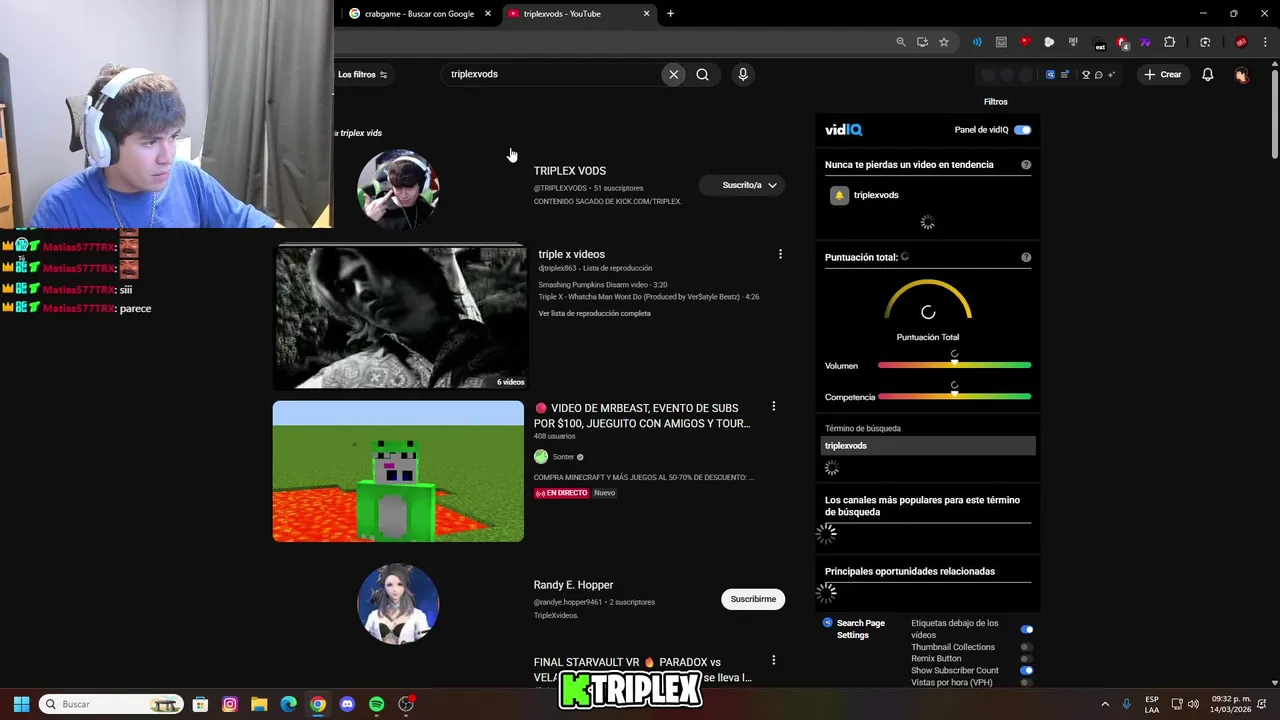Open a new Chrome tab
1280x720 pixels.
[x=670, y=14]
